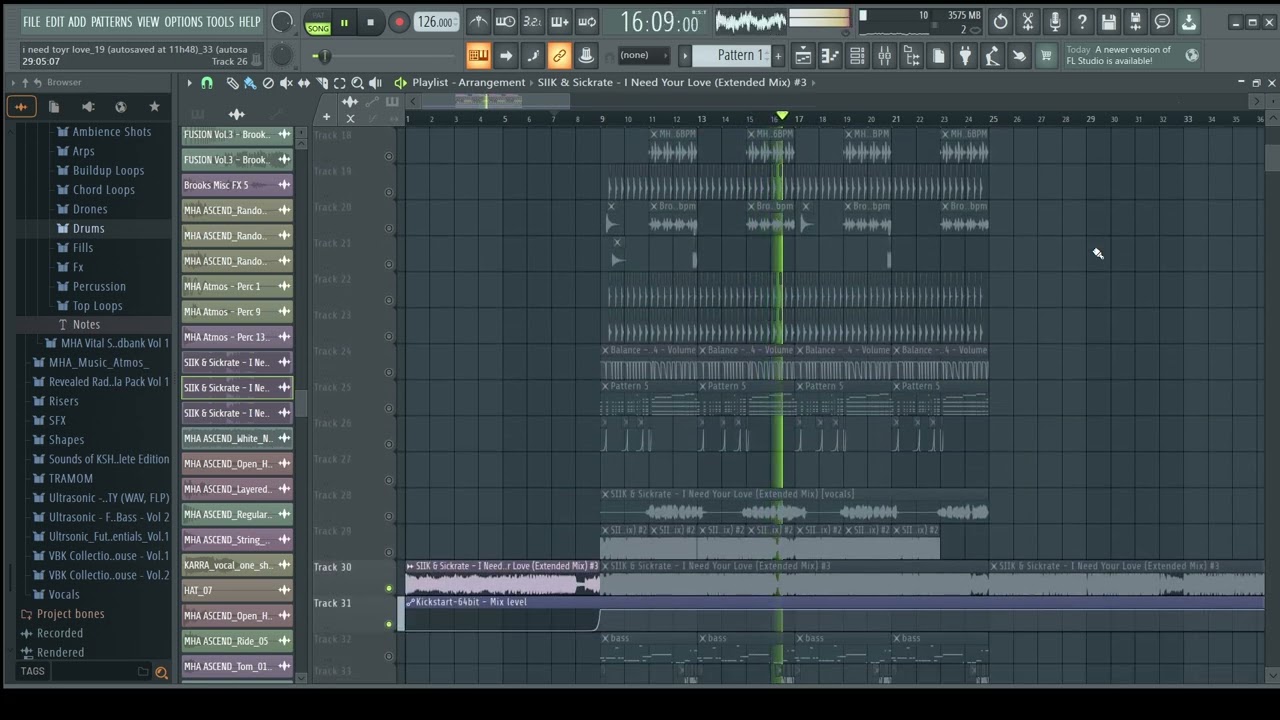Expand the Risers folder in browser
Screen dimensions: 1280x720
click(x=63, y=401)
